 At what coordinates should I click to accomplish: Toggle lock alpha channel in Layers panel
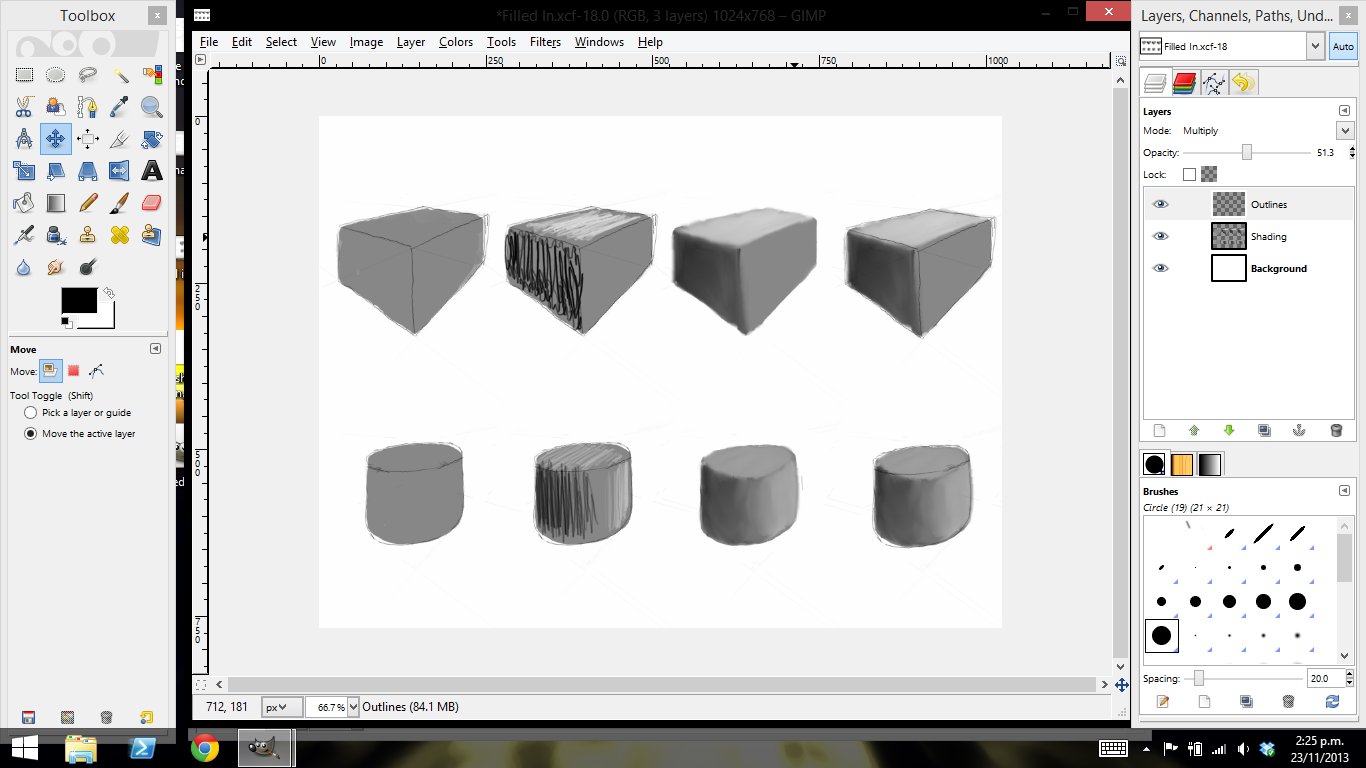click(x=1209, y=174)
